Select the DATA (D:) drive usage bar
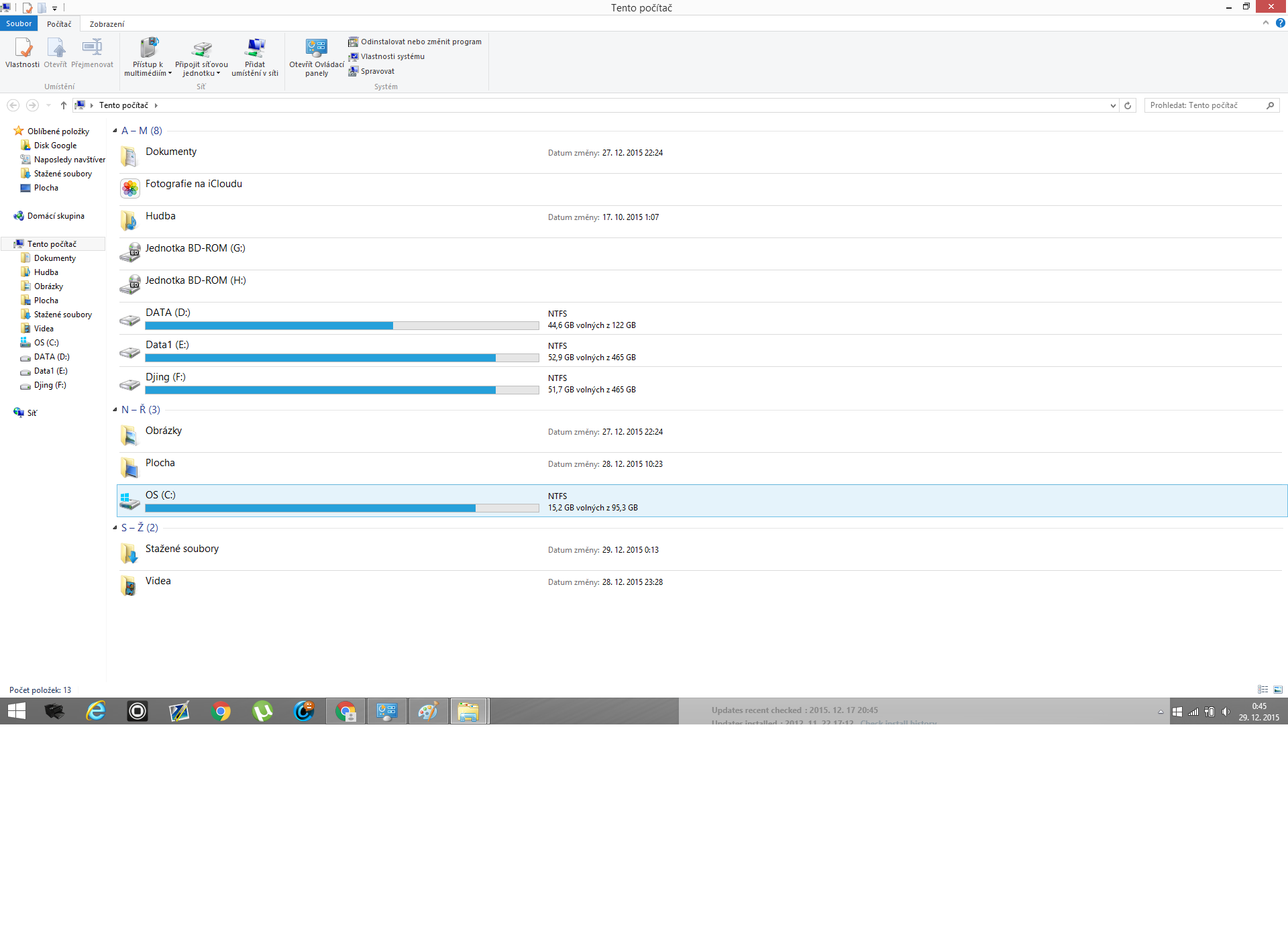This screenshot has width=1288, height=925. click(341, 326)
